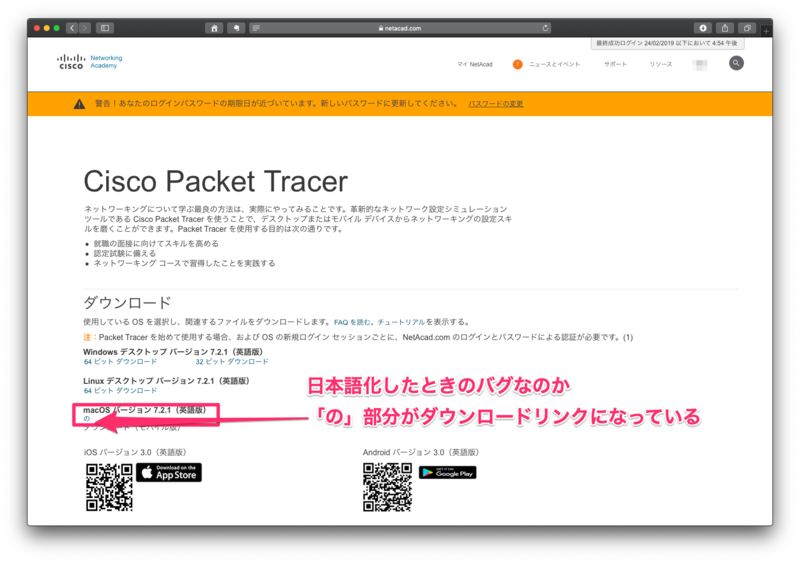Viewport: 800px width, 562px height.
Task: Reload the page with the refresh icon
Action: click(545, 28)
